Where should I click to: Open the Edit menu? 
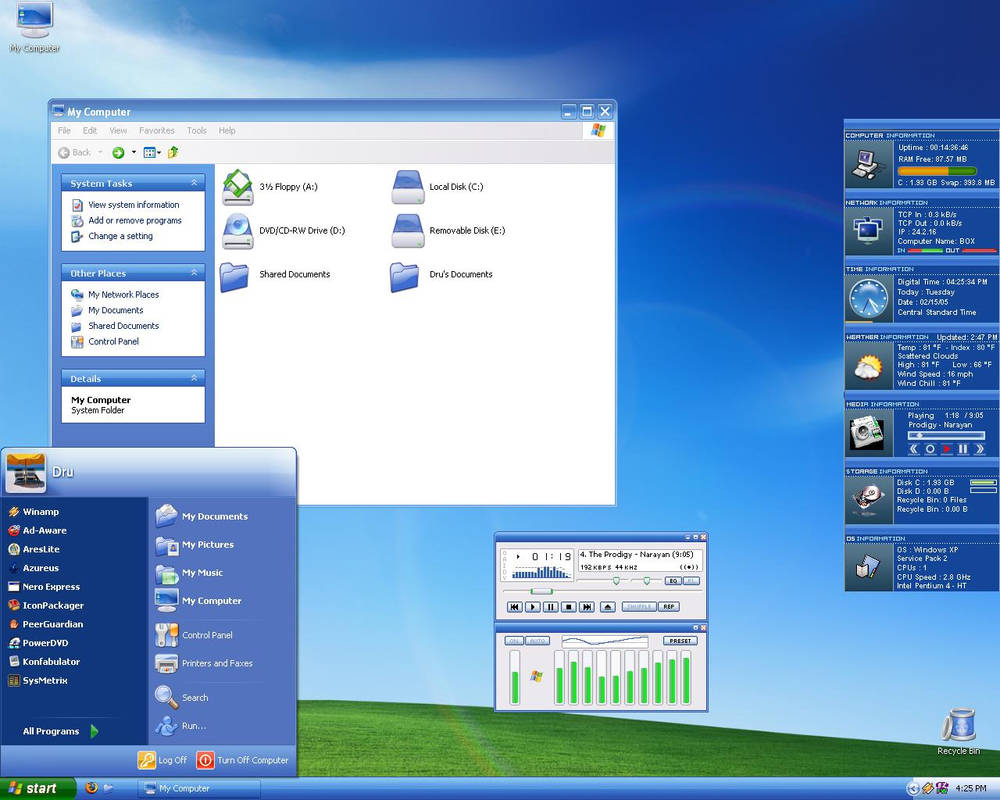point(90,130)
